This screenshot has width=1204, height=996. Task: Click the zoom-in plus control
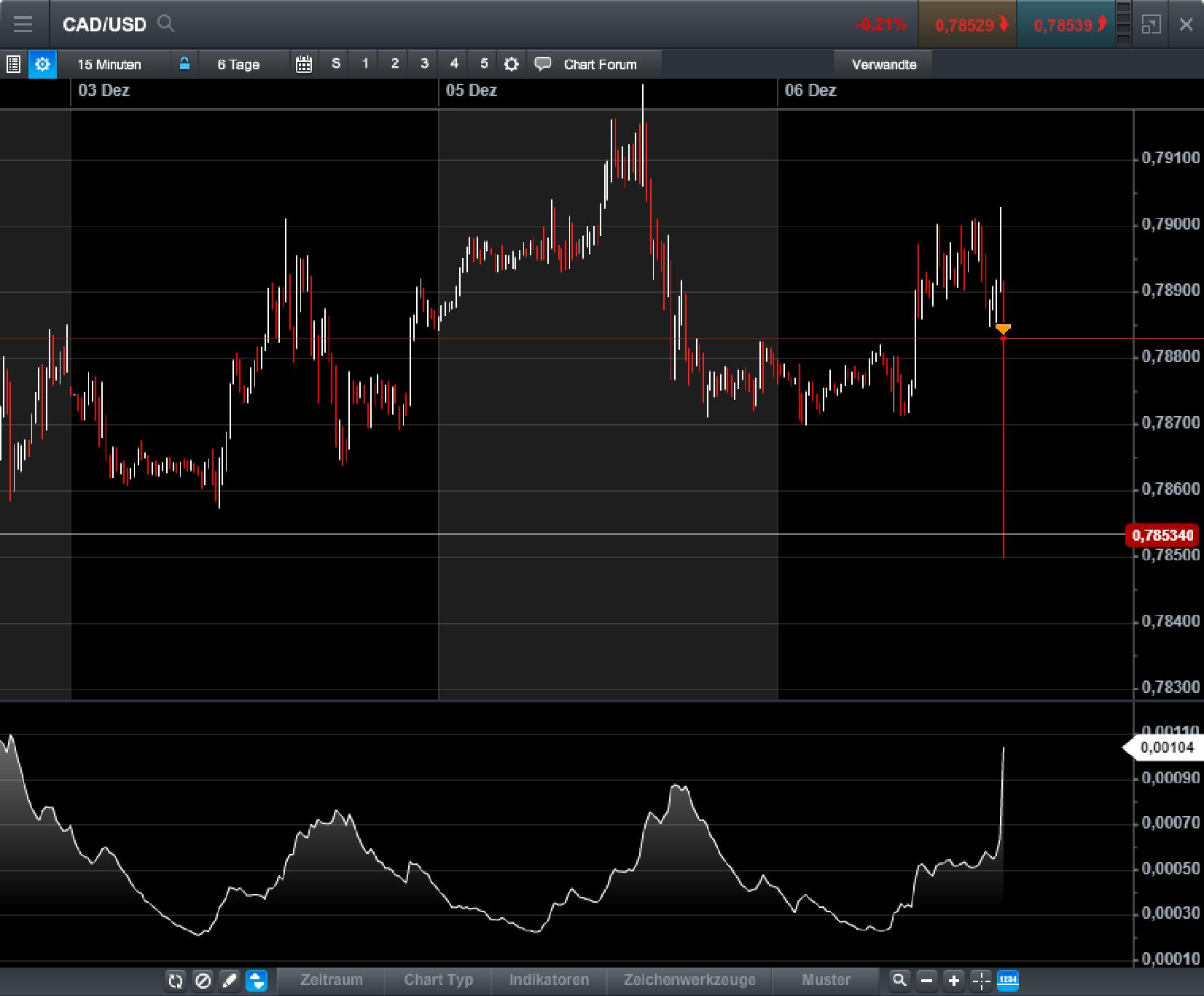953,981
